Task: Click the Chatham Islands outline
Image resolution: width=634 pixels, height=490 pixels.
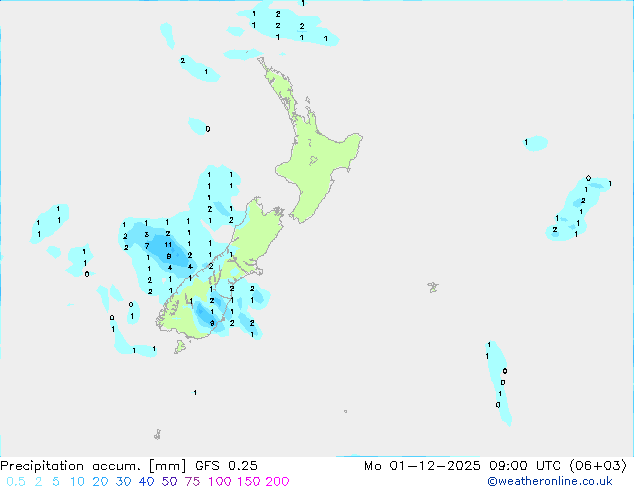Action: click(433, 287)
